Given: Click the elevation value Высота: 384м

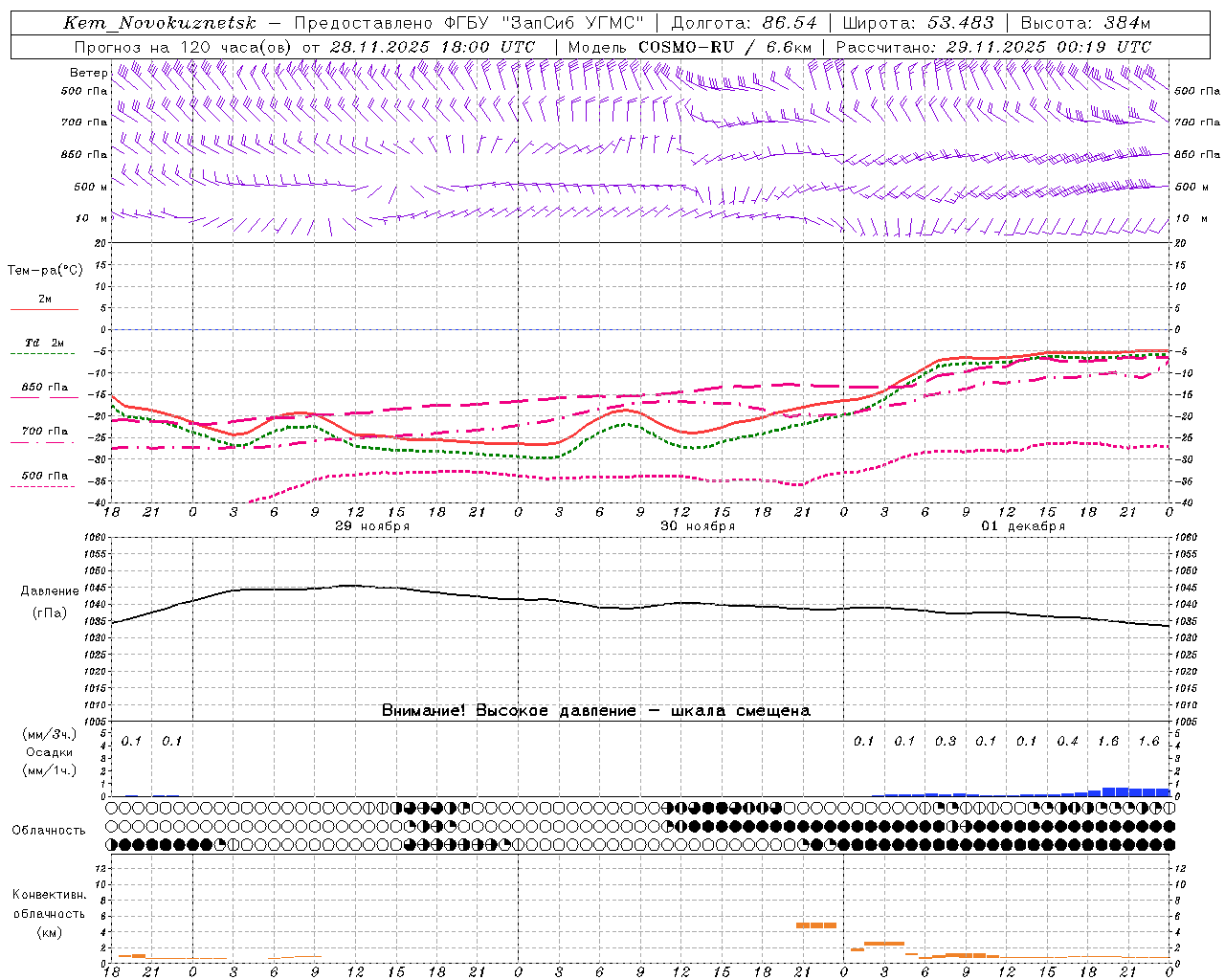Looking at the screenshot, I should 1085,23.
